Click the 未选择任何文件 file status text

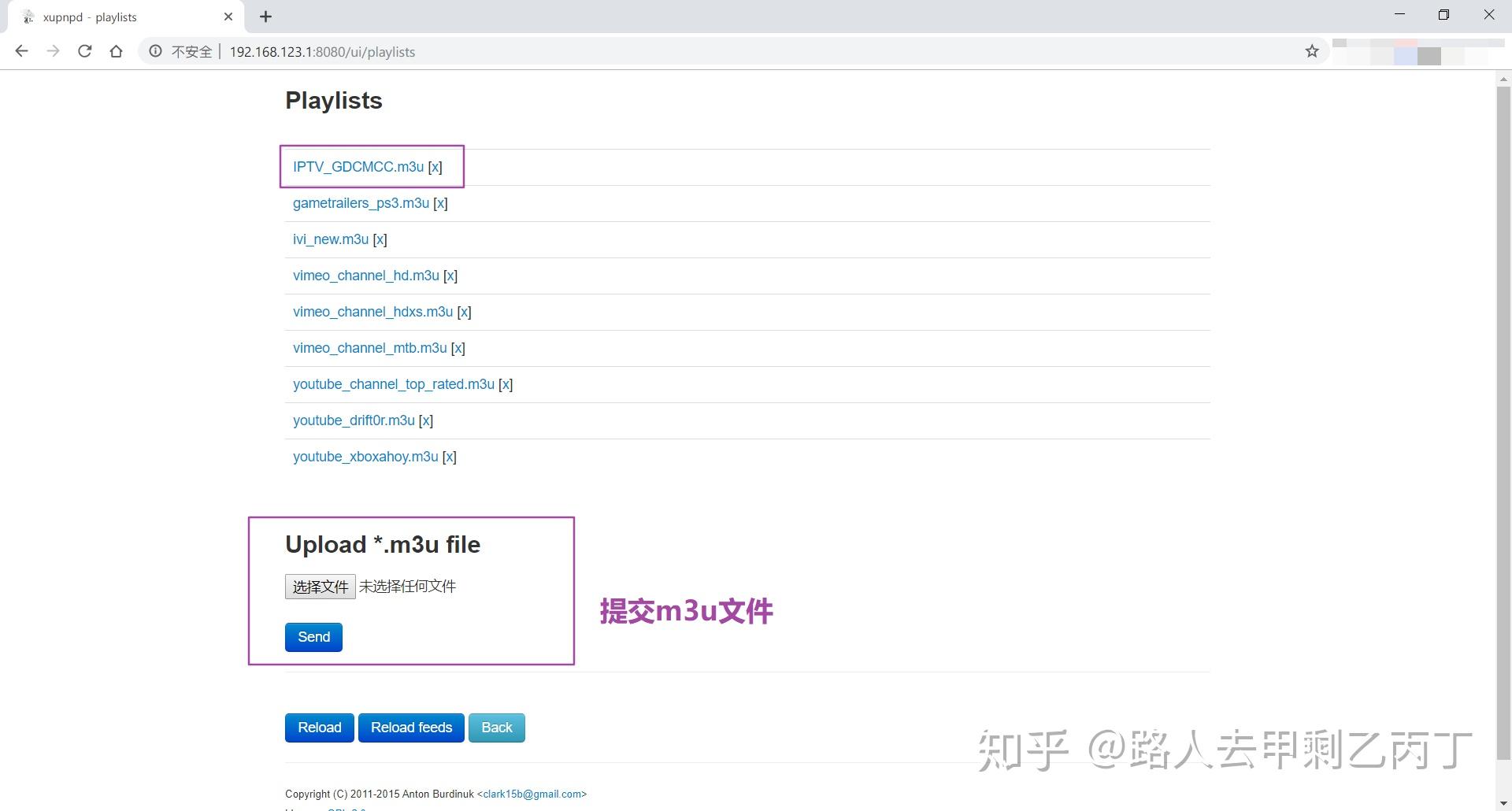pos(407,587)
